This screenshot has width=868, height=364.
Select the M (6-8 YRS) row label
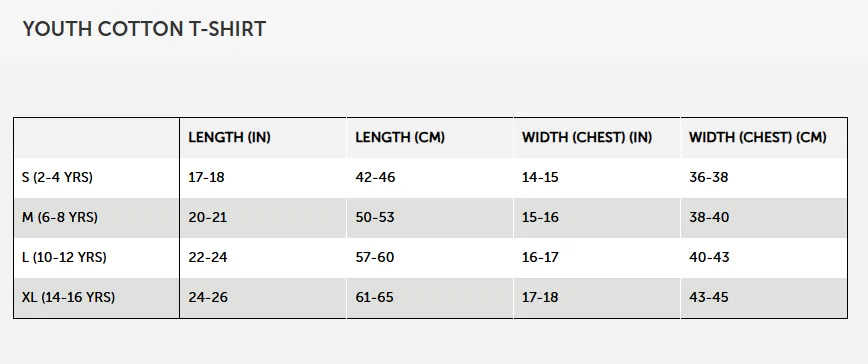60,217
